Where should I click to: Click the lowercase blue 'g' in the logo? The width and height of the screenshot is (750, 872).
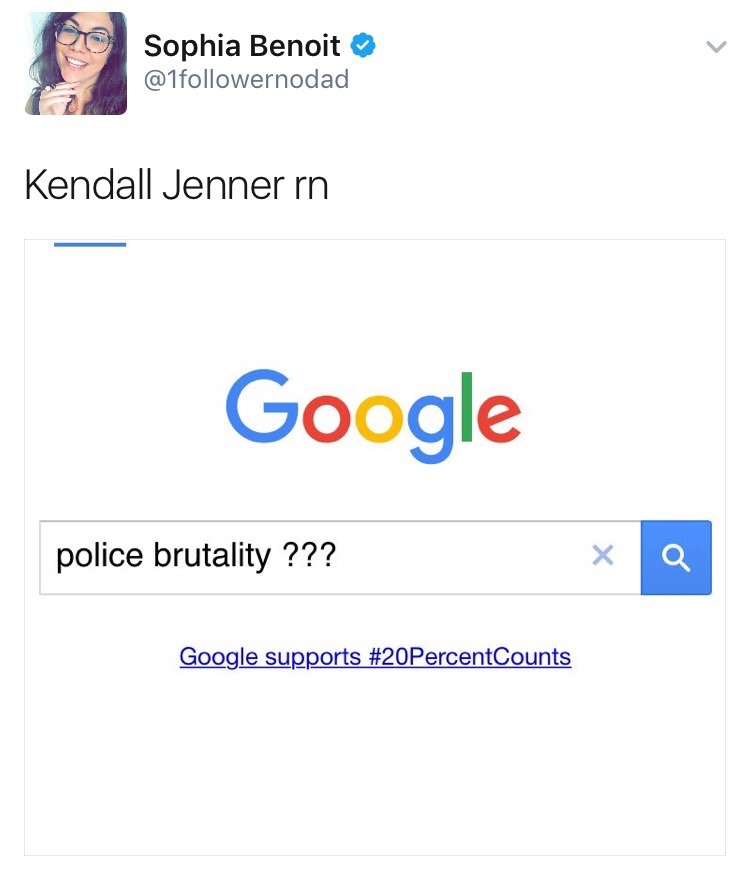(432, 427)
